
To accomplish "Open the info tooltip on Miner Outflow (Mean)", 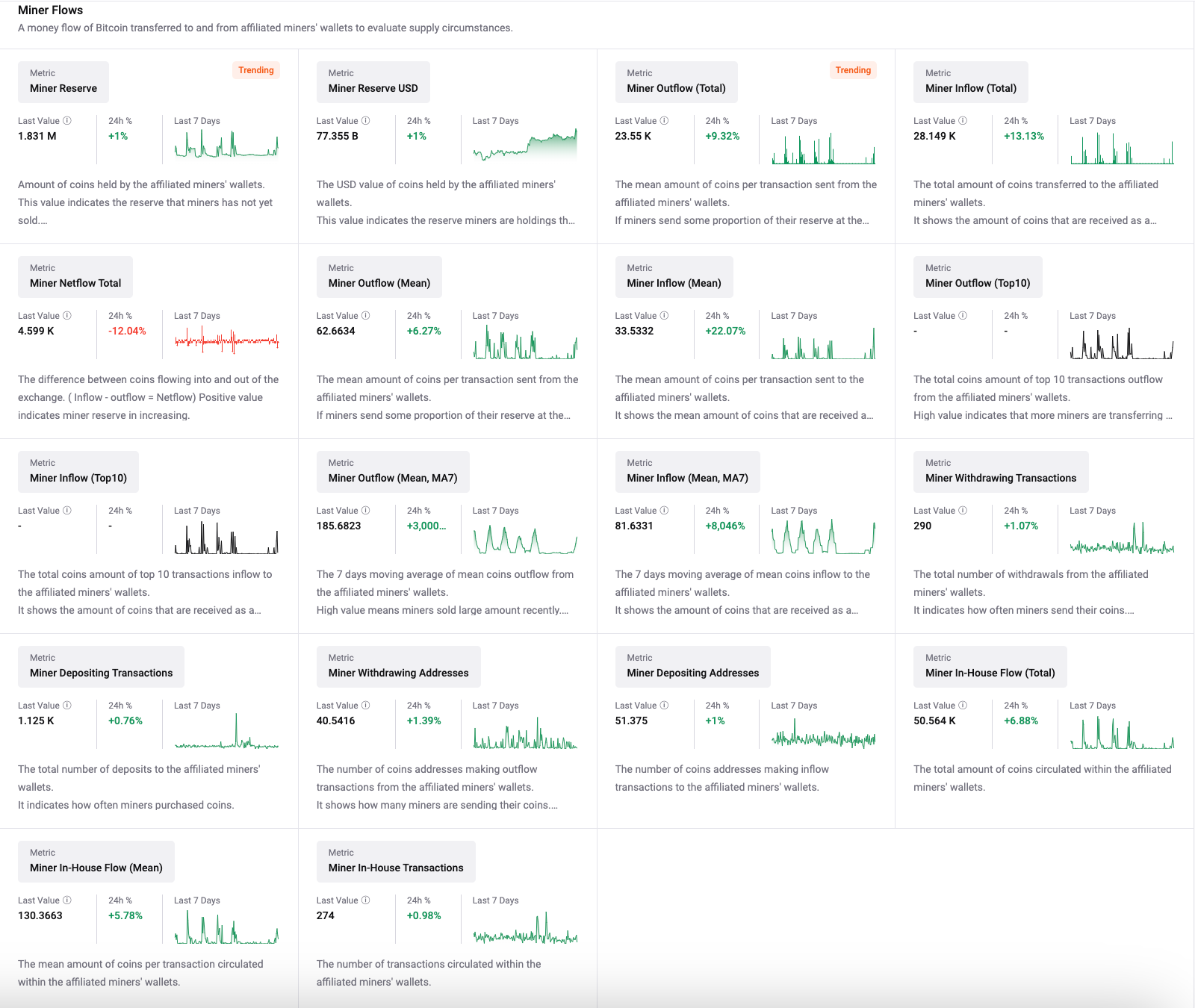I will click(366, 315).
